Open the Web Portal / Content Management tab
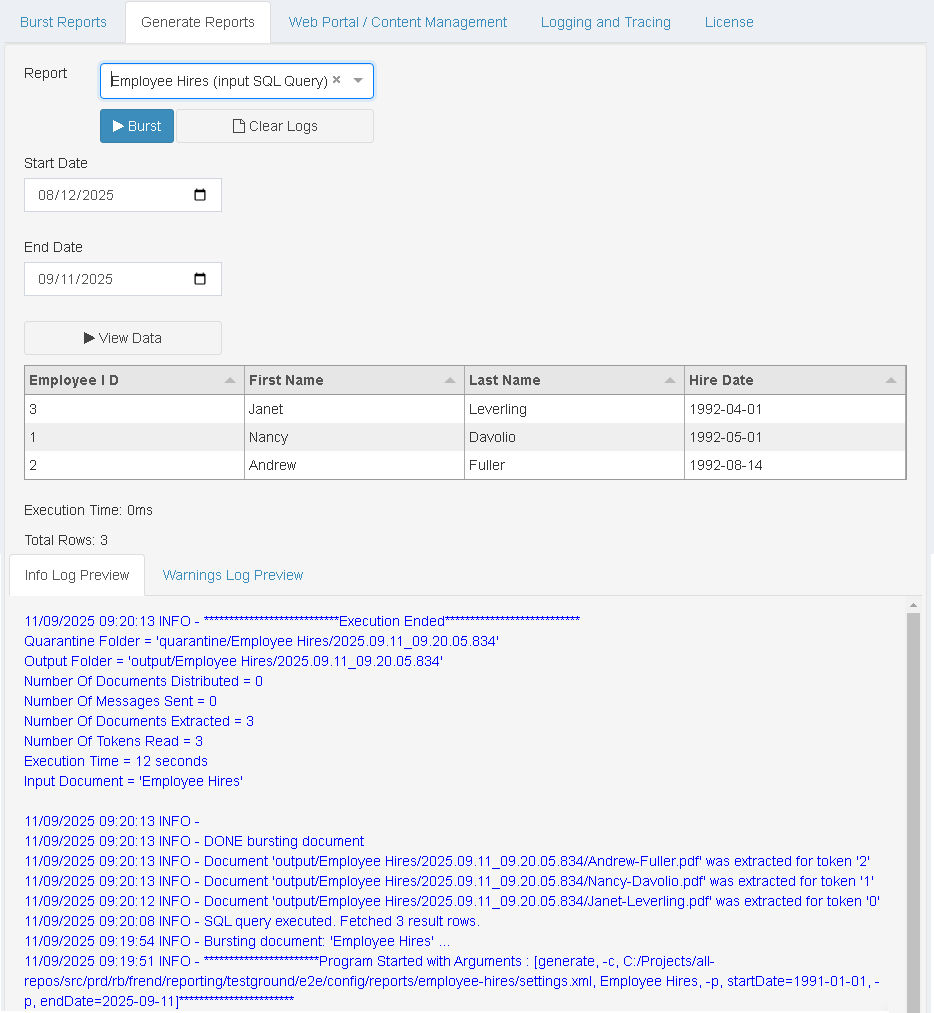 tap(398, 22)
